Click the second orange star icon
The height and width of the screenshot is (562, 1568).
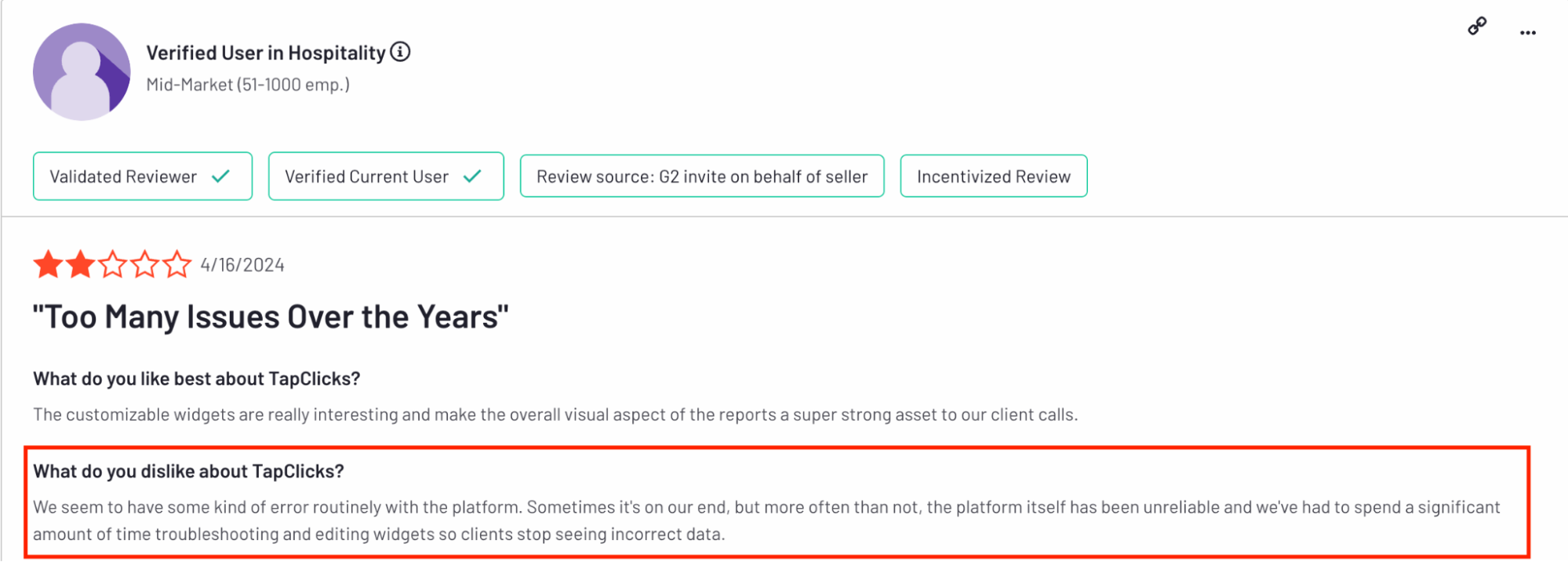(x=78, y=264)
